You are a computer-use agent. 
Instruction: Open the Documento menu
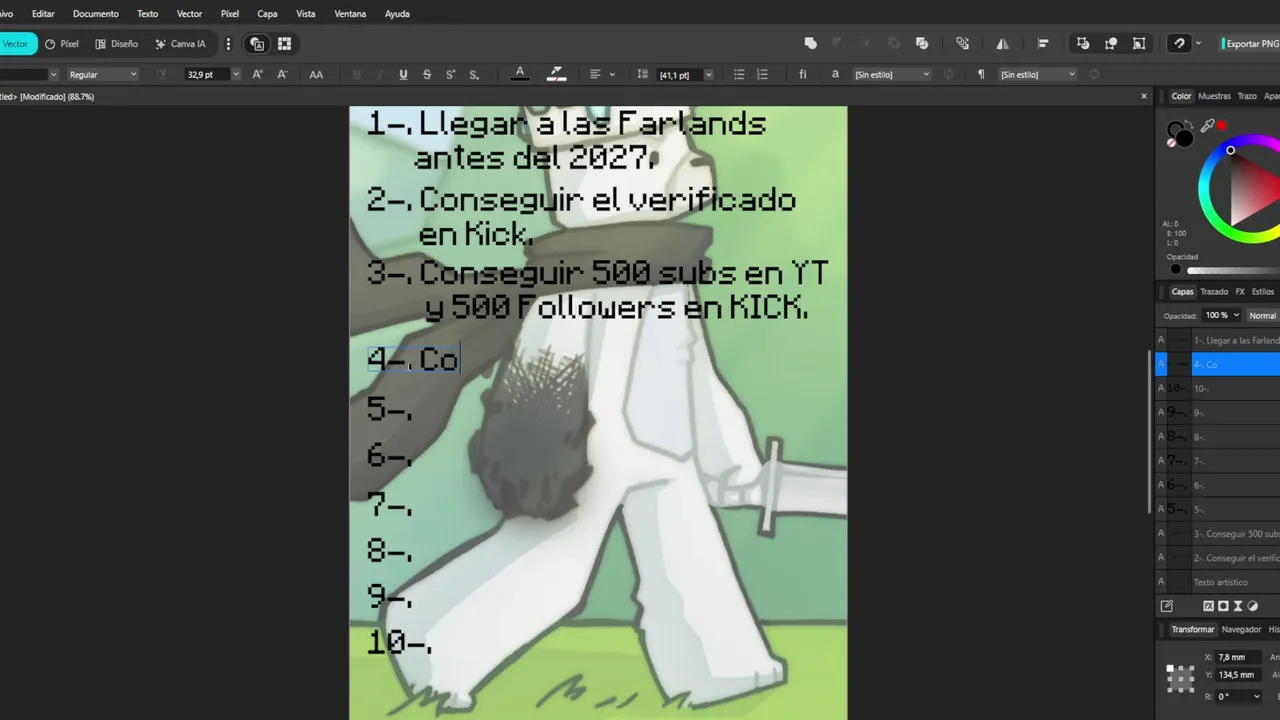tap(96, 14)
